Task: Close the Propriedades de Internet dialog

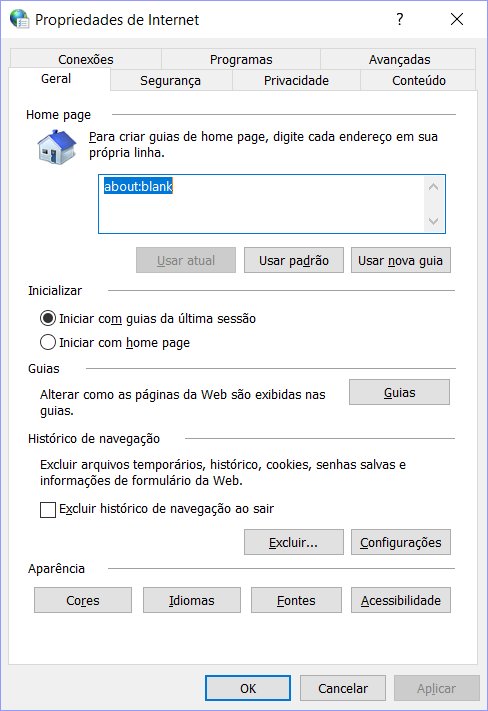Action: tap(457, 19)
